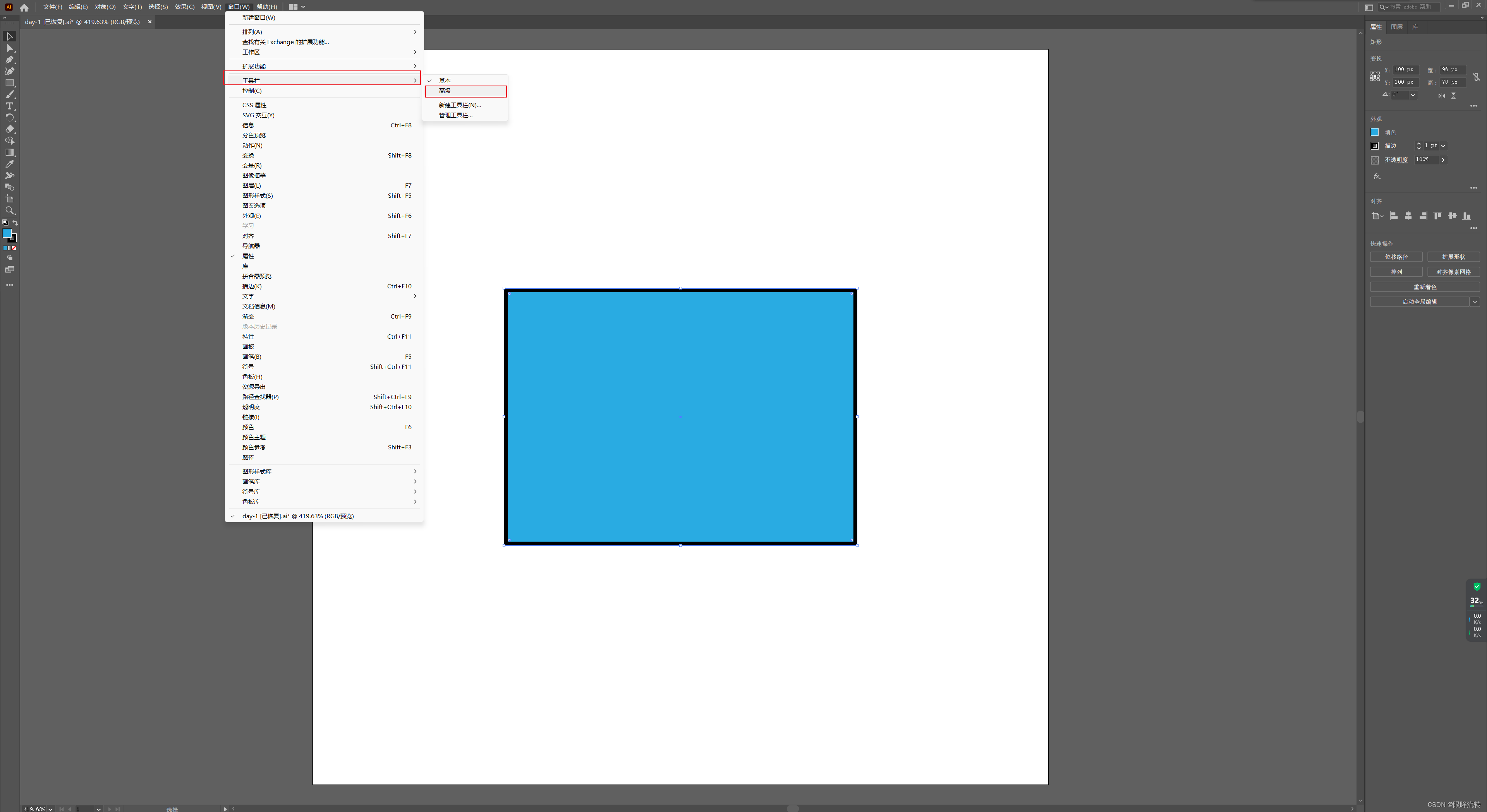Open the zoom level dropdown

[50, 809]
